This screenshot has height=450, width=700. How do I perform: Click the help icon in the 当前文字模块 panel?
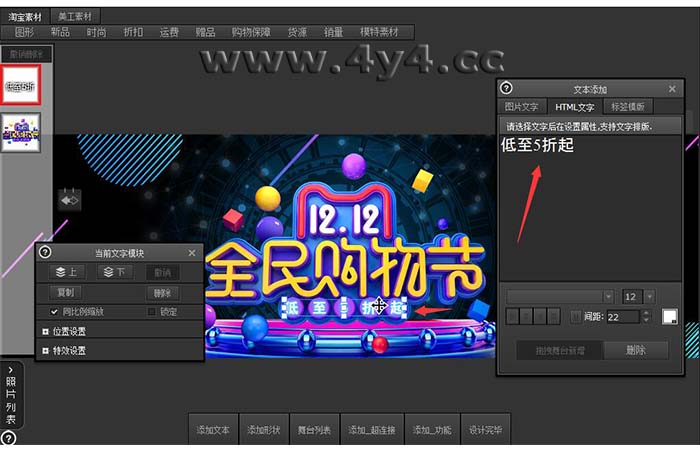(x=45, y=253)
